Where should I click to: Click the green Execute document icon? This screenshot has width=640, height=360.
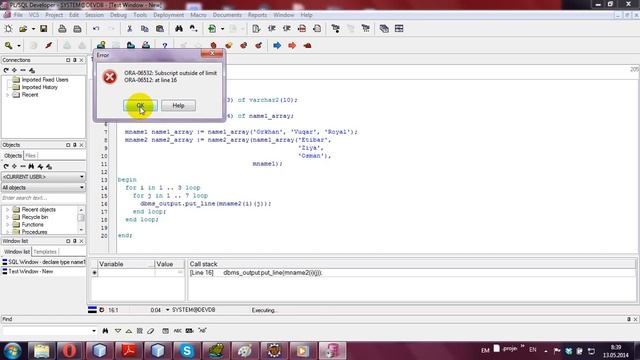212,29
